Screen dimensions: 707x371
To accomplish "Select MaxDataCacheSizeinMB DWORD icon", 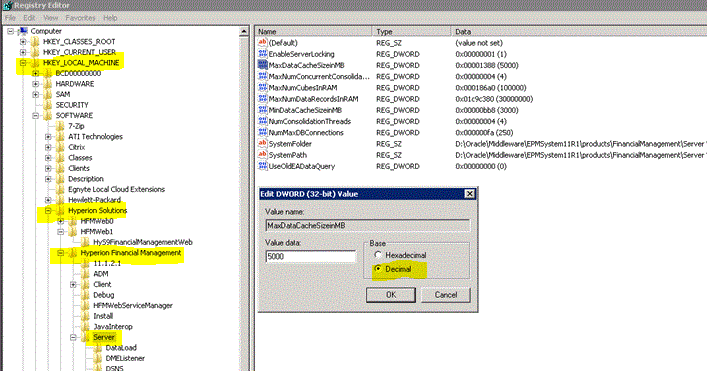I will tap(262, 65).
